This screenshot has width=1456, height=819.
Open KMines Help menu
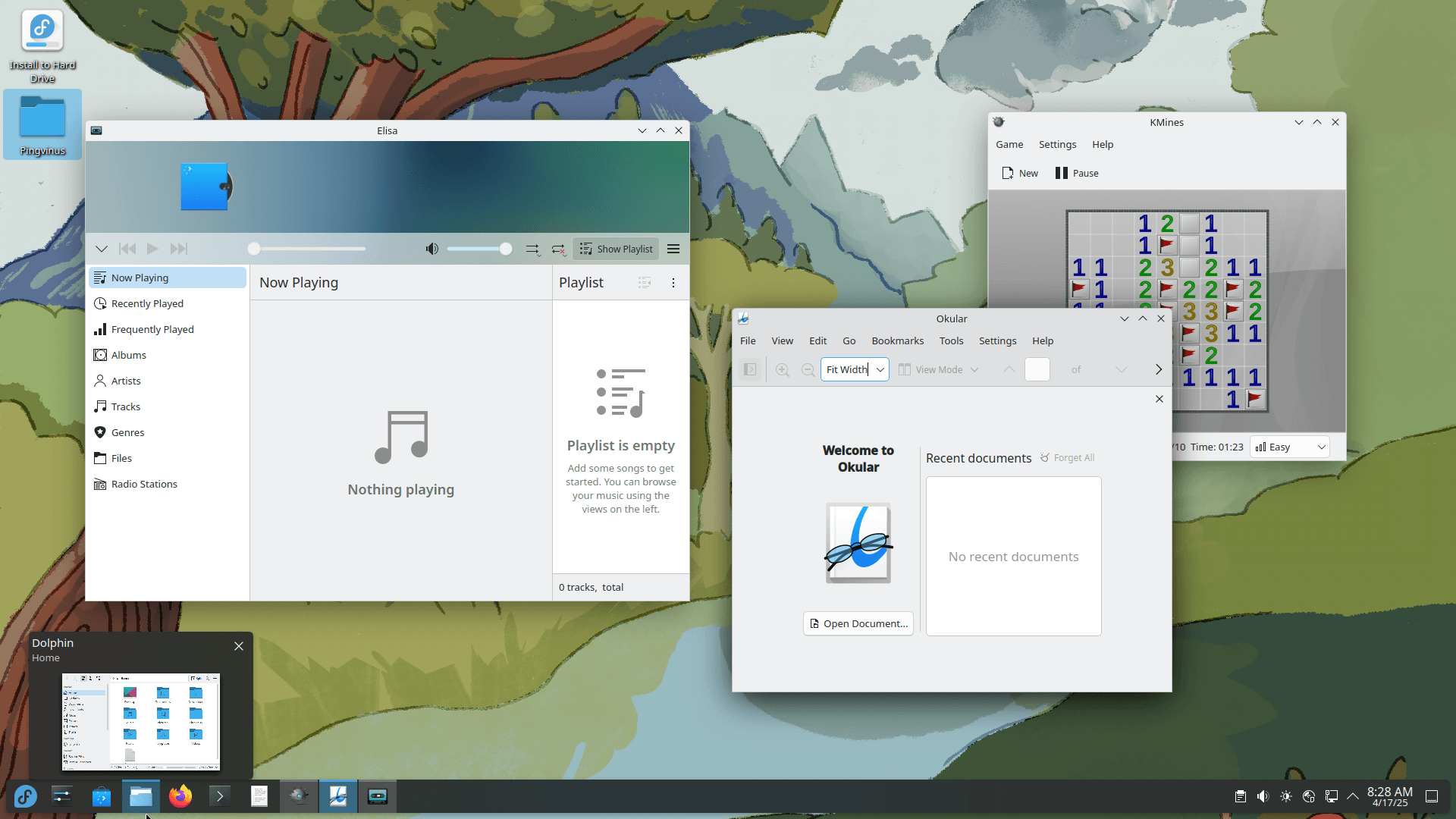(x=1103, y=144)
